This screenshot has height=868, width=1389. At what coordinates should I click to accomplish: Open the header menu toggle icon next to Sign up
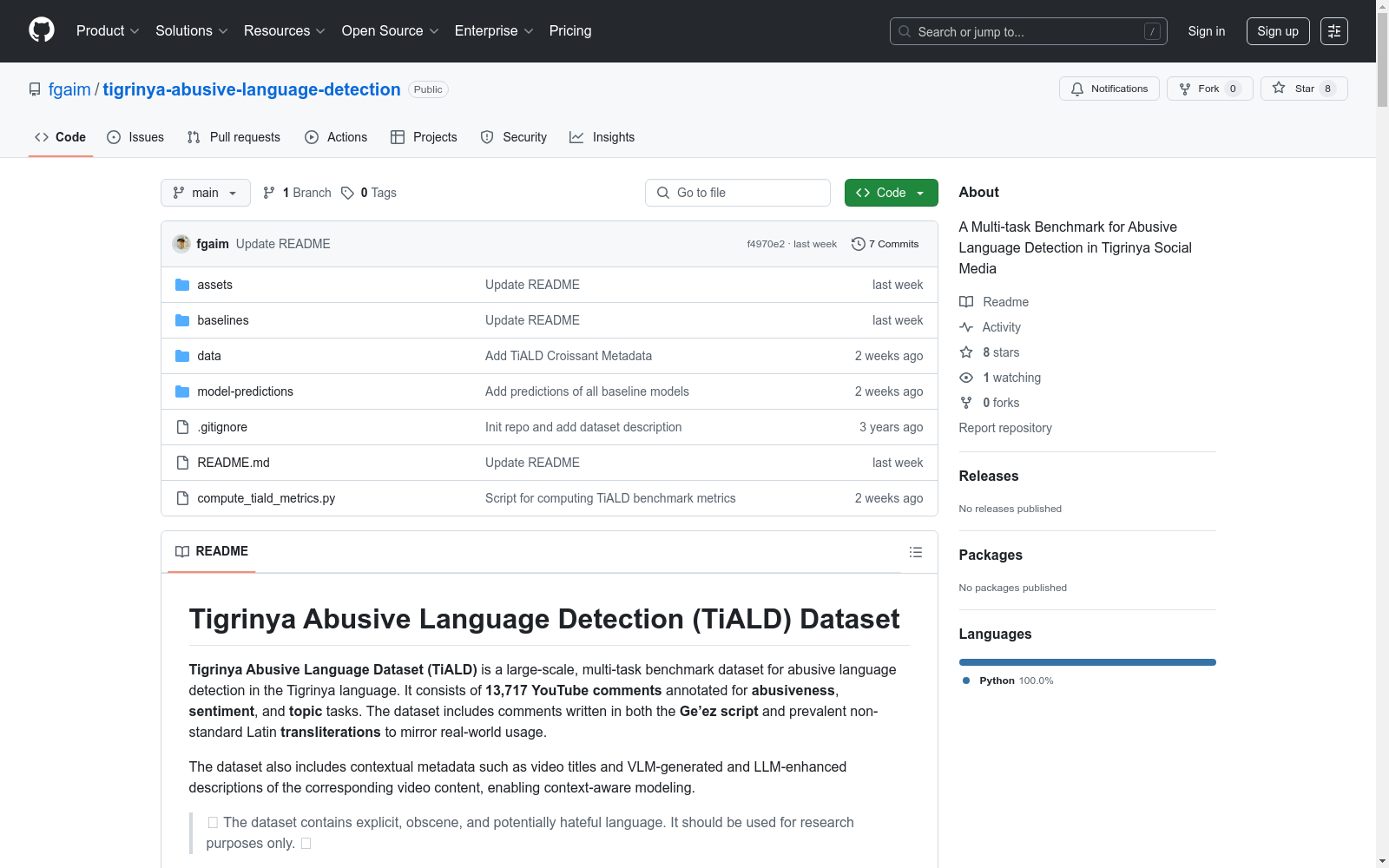pos(1334,31)
